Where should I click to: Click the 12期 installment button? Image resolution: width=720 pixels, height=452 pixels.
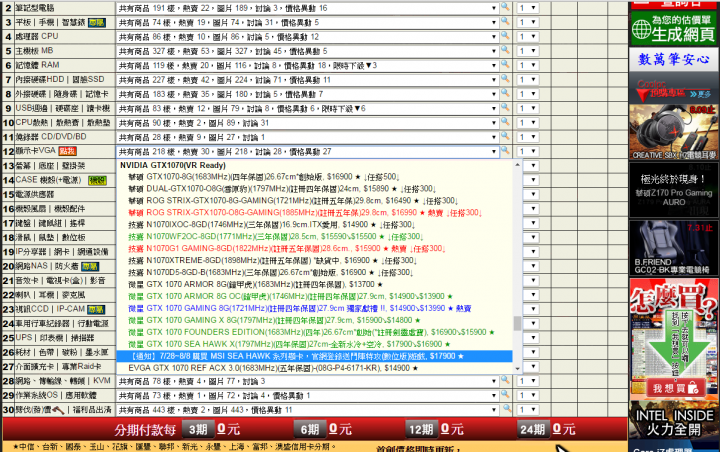[x=422, y=429]
